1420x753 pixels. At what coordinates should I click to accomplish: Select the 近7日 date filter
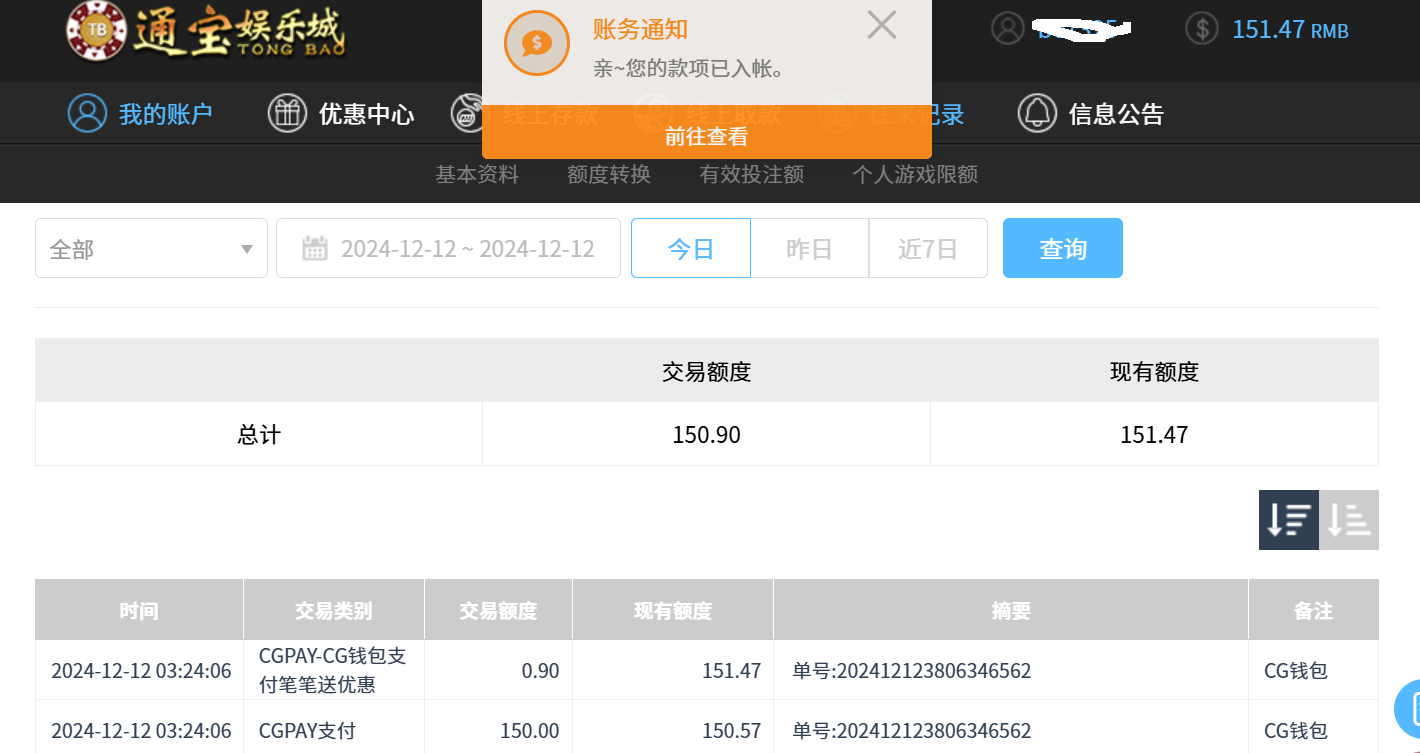pos(928,247)
